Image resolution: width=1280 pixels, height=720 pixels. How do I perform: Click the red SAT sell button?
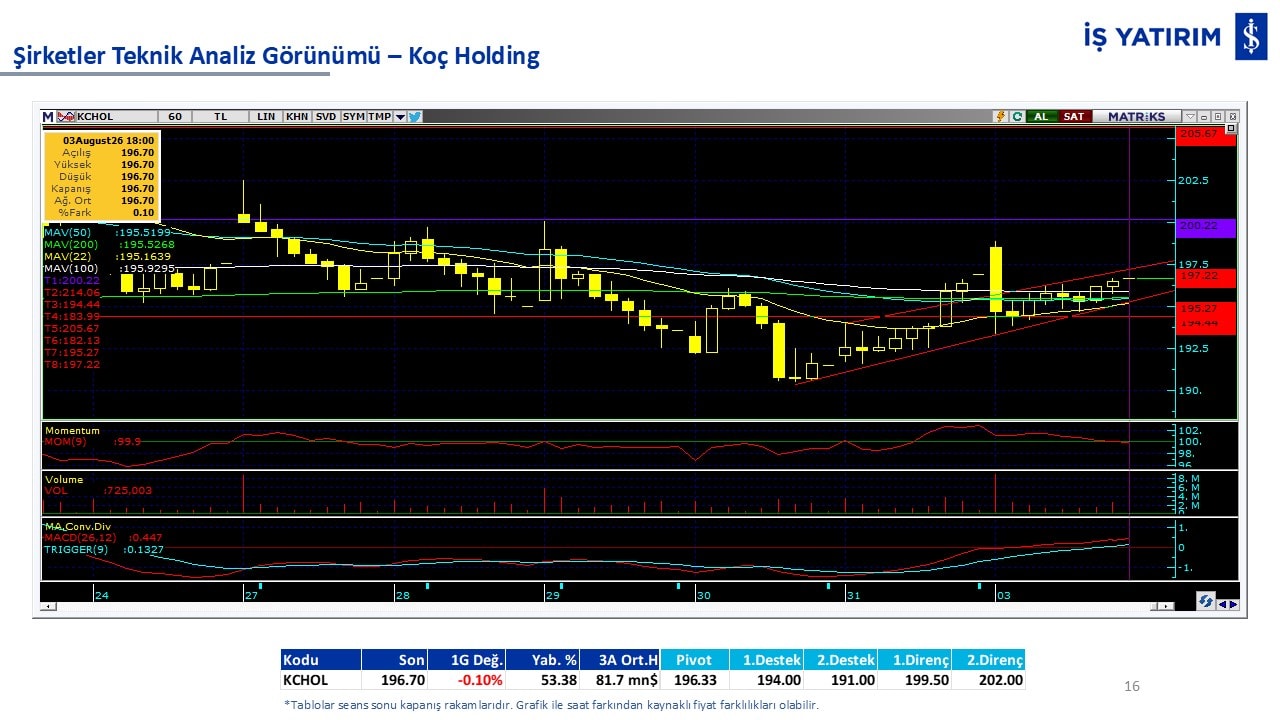tap(1073, 116)
